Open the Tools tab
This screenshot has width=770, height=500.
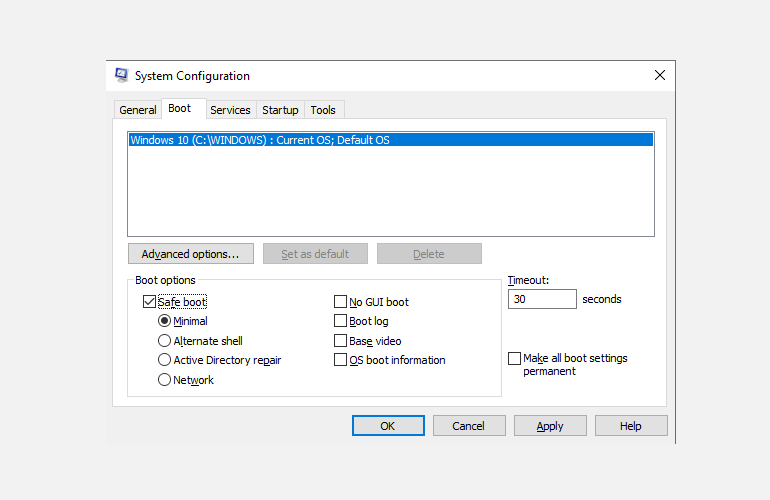(323, 110)
